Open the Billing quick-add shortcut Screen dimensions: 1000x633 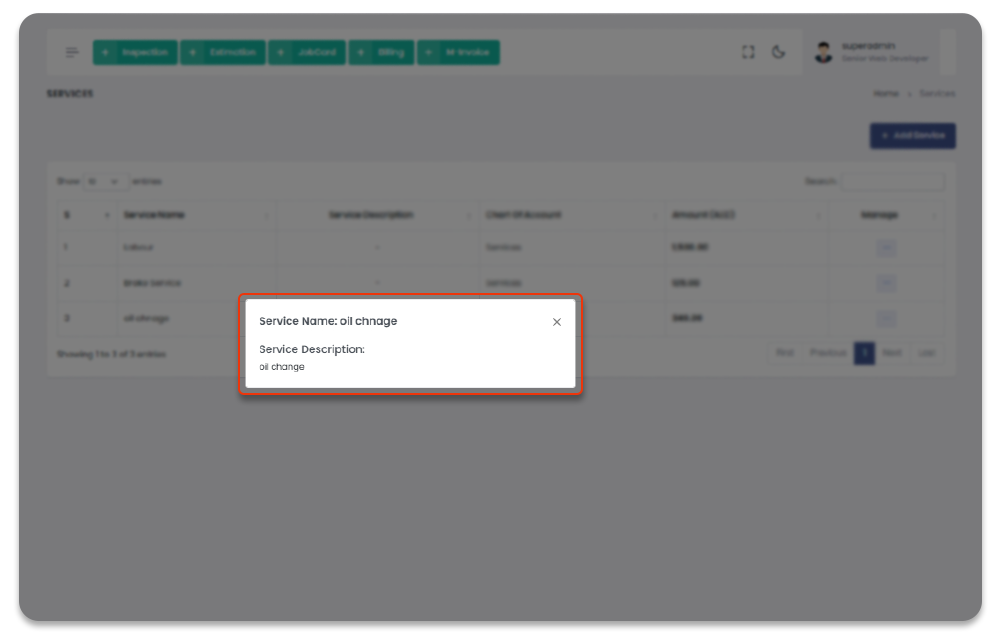coord(381,53)
